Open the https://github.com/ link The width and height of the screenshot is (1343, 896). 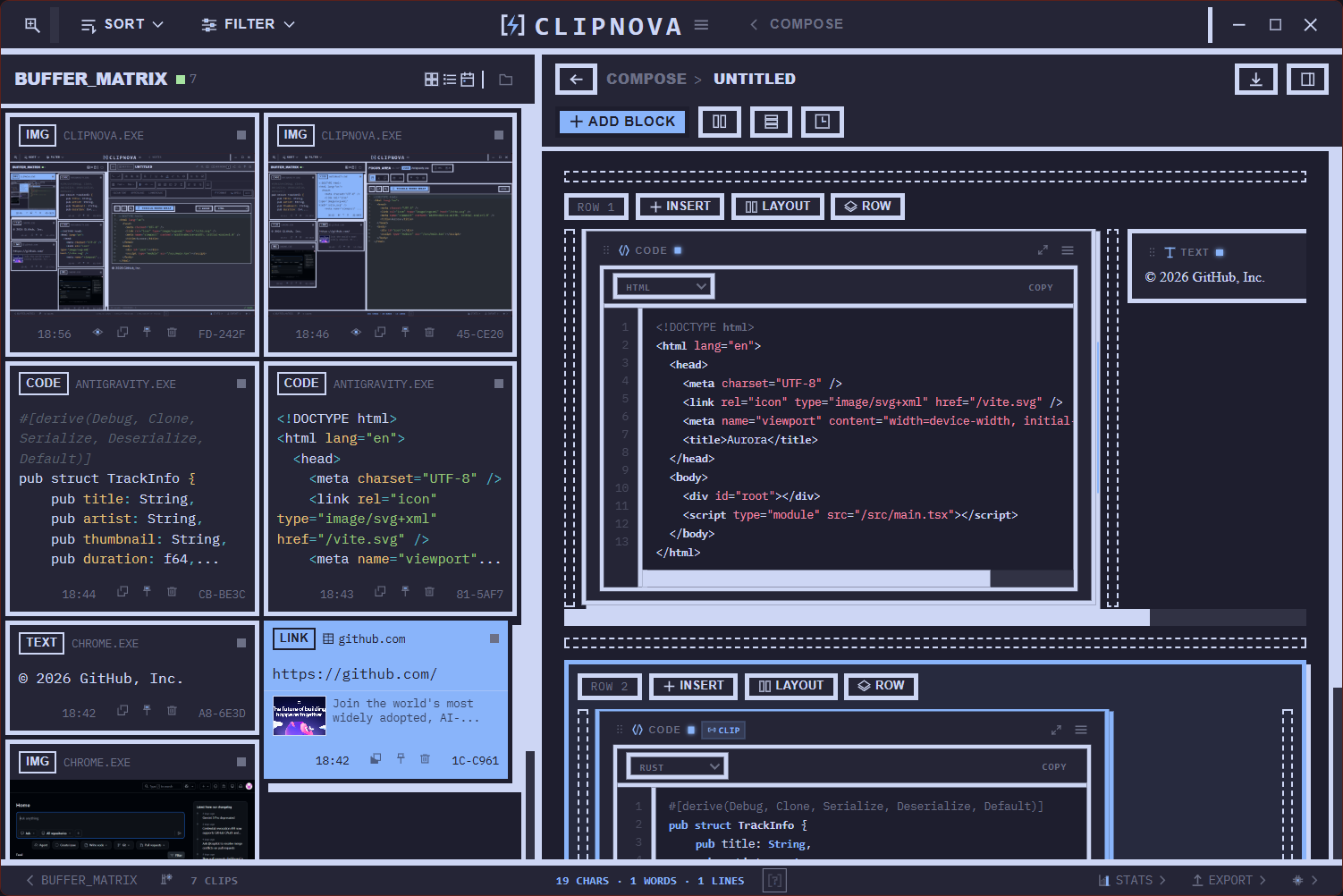coord(355,674)
